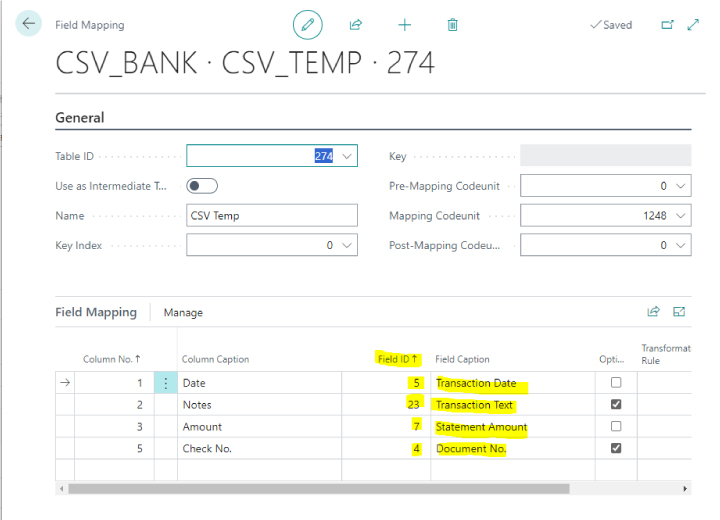Check Optional box for Amount row
Screen dimensions: 720x520
[x=616, y=427]
